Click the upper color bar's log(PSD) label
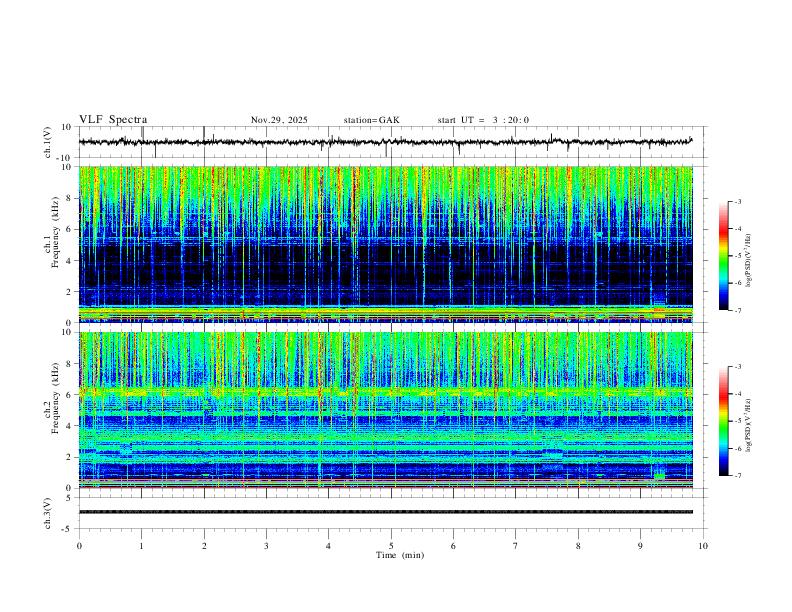Viewport: 792px width, 612px height. (748, 261)
